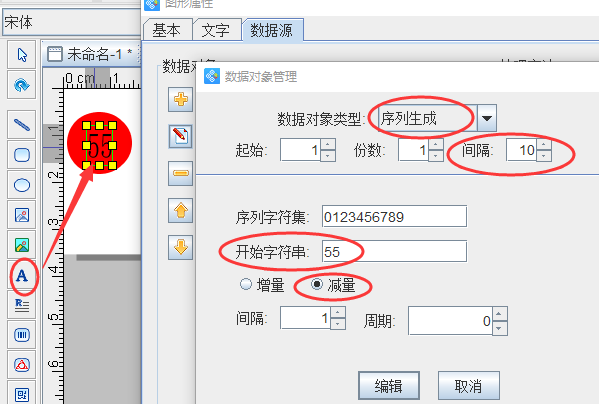Click the edit data object pencil icon
Image resolution: width=599 pixels, height=404 pixels.
(180, 136)
